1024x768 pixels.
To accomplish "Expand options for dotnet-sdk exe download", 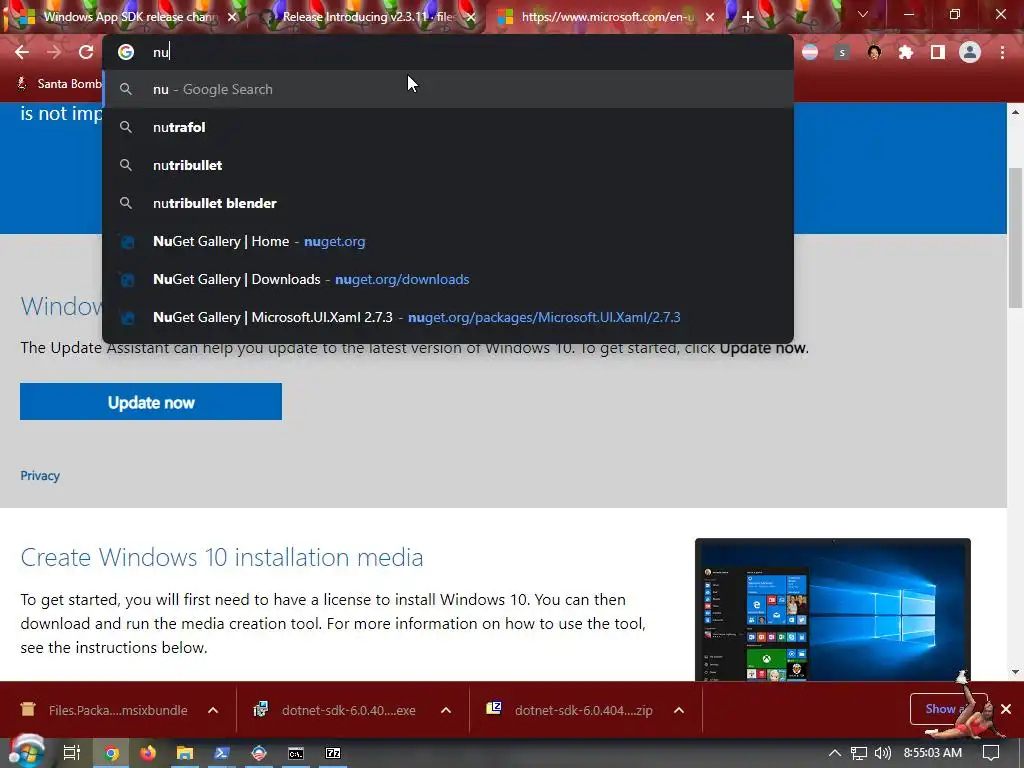I will pos(446,710).
